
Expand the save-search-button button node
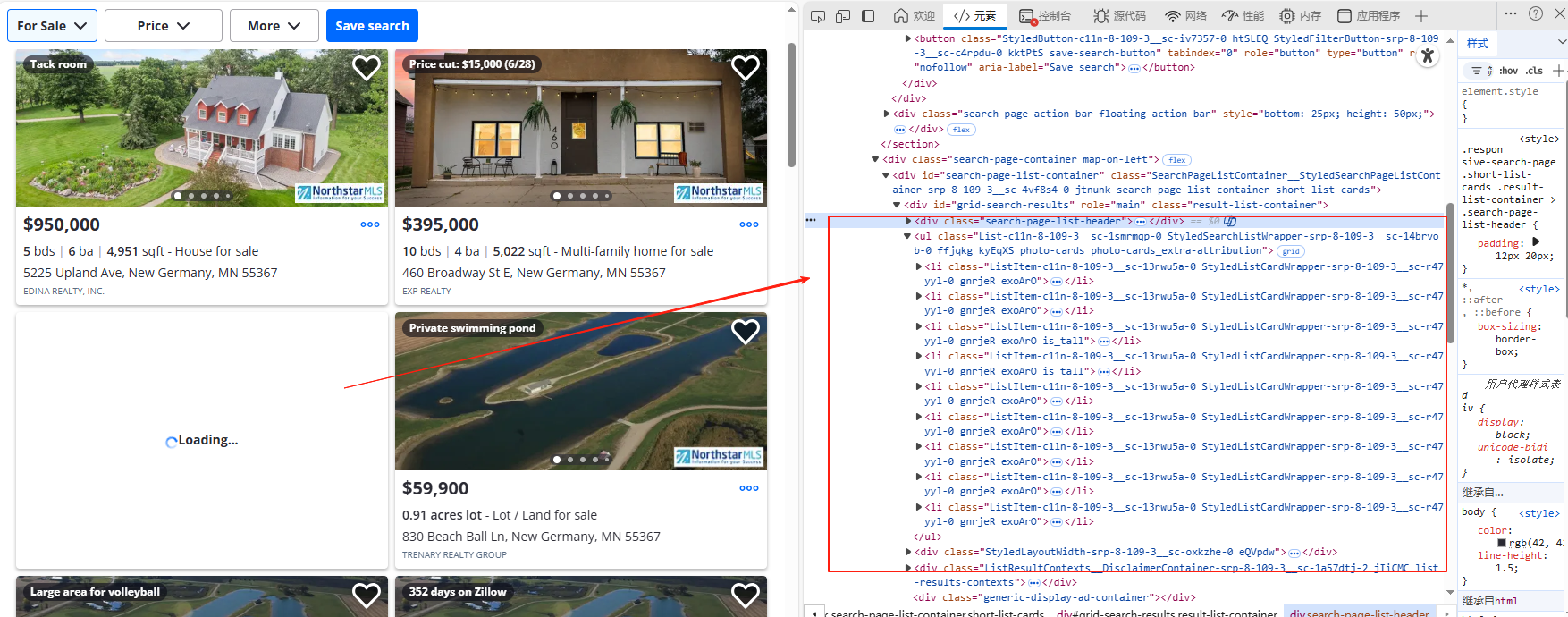point(908,38)
